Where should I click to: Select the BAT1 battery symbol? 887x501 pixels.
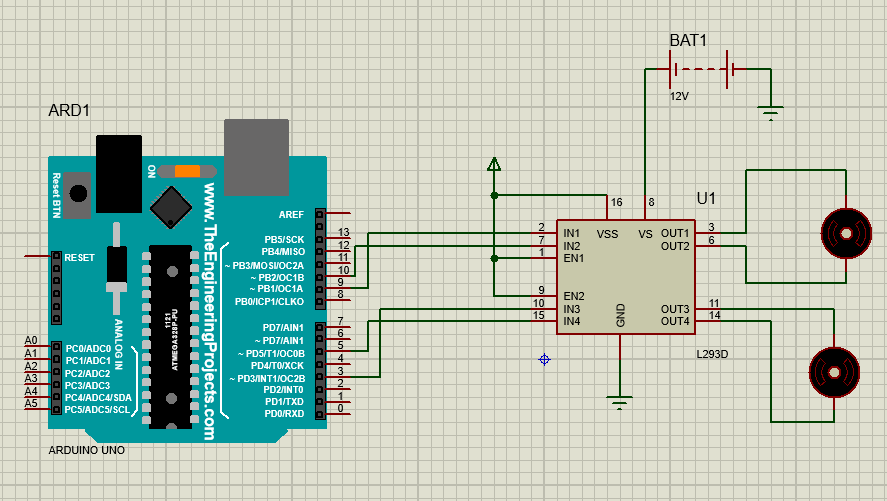click(x=701, y=69)
